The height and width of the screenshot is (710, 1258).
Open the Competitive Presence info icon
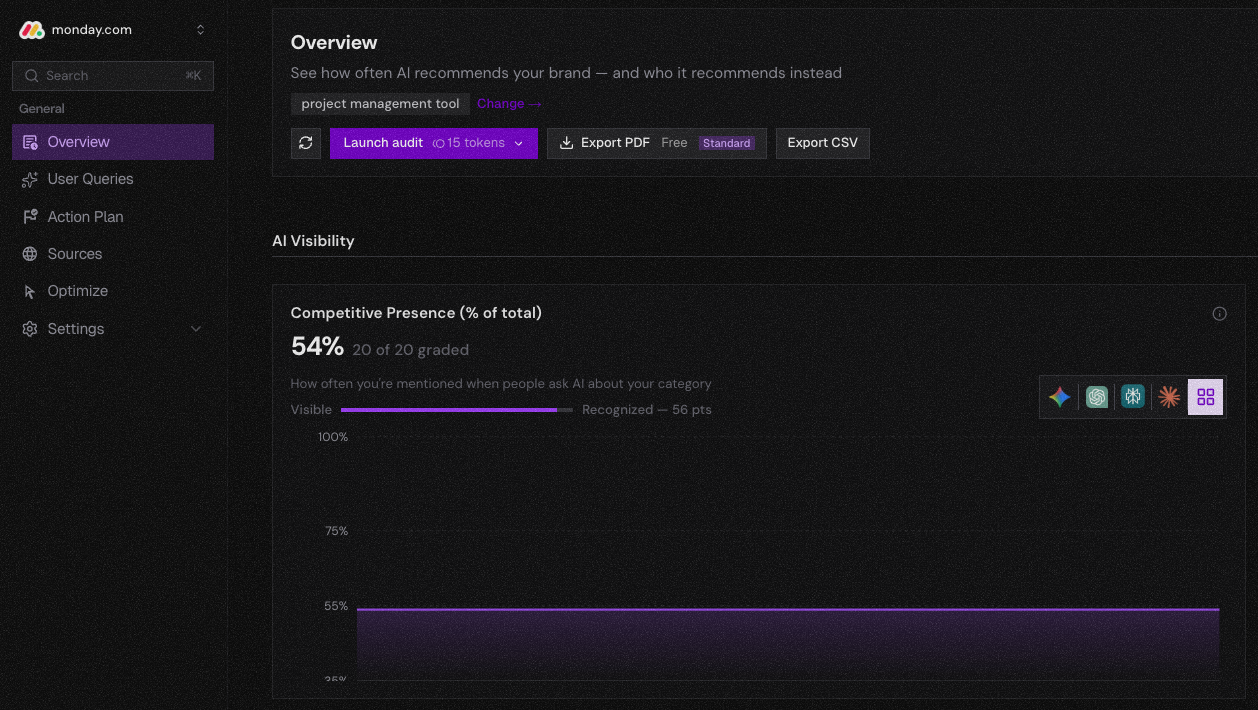(x=1219, y=314)
